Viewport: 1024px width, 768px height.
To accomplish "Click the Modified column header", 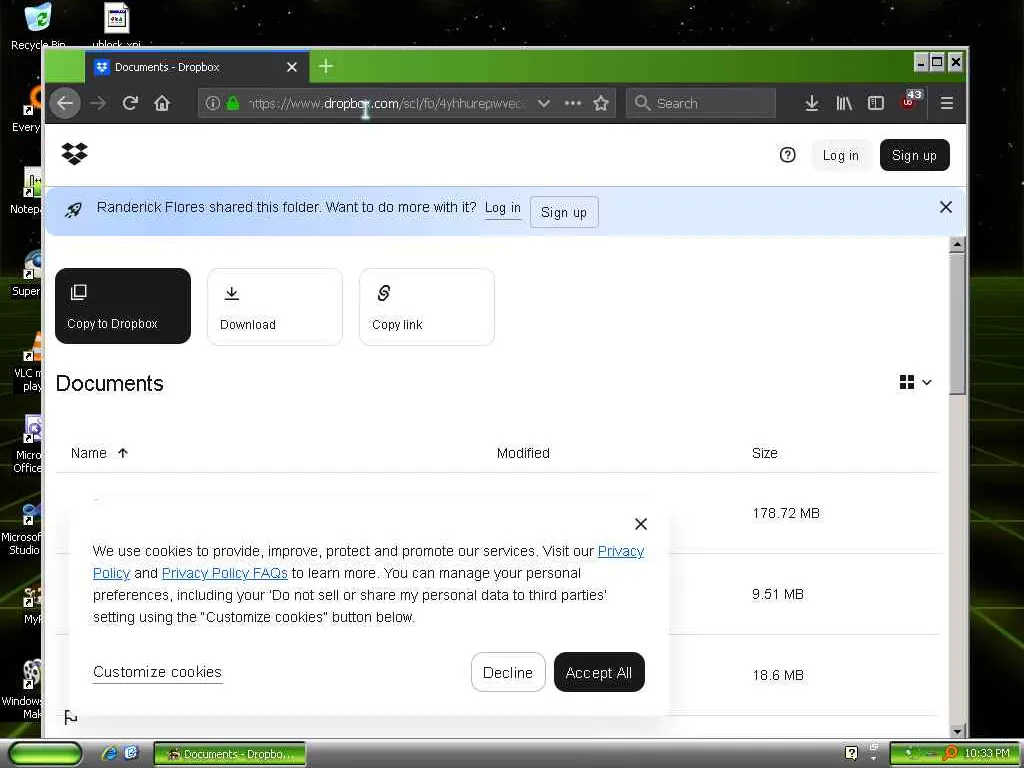I will (x=523, y=453).
